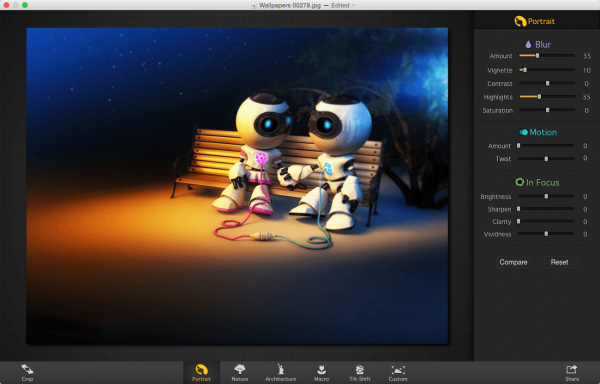
Task: Click the Motion section icon
Action: click(523, 132)
